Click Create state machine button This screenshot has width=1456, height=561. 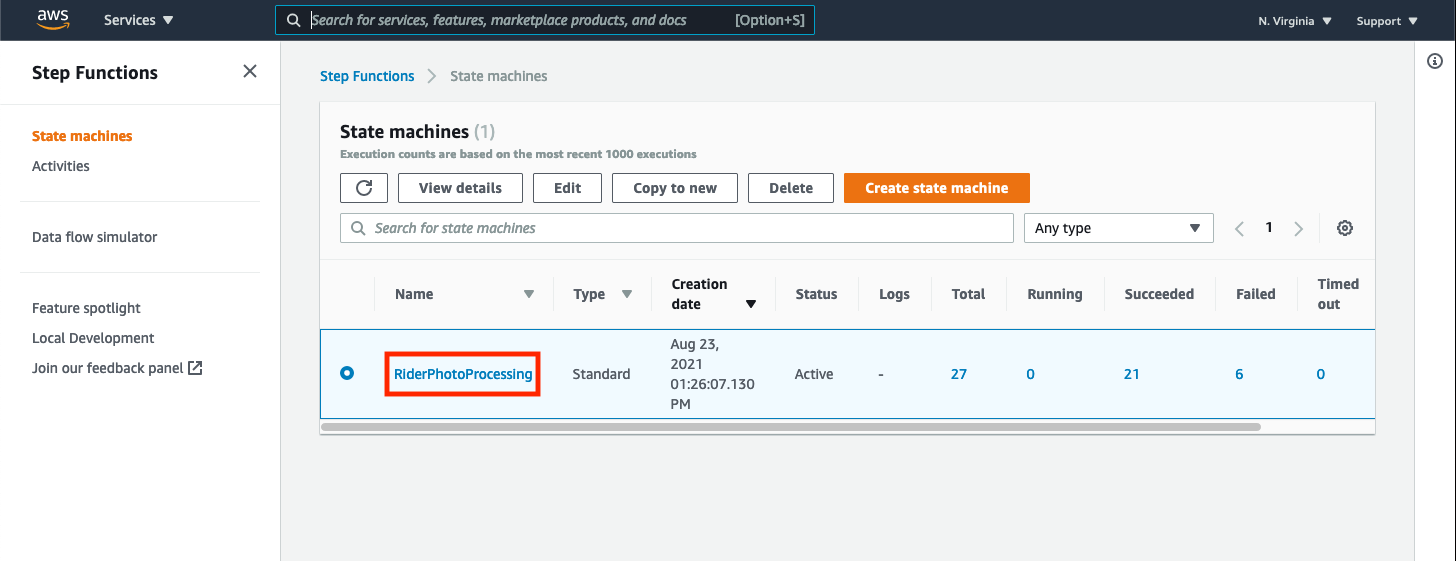click(x=937, y=188)
